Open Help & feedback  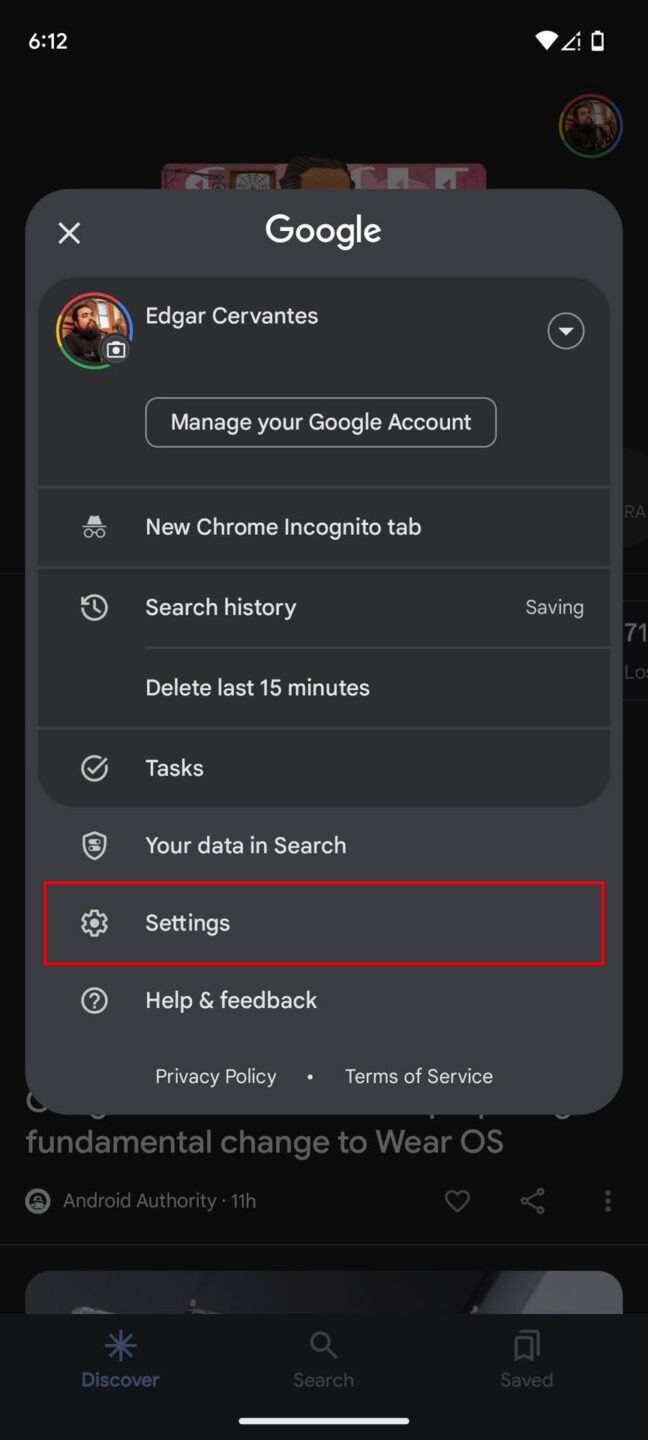tap(230, 1000)
